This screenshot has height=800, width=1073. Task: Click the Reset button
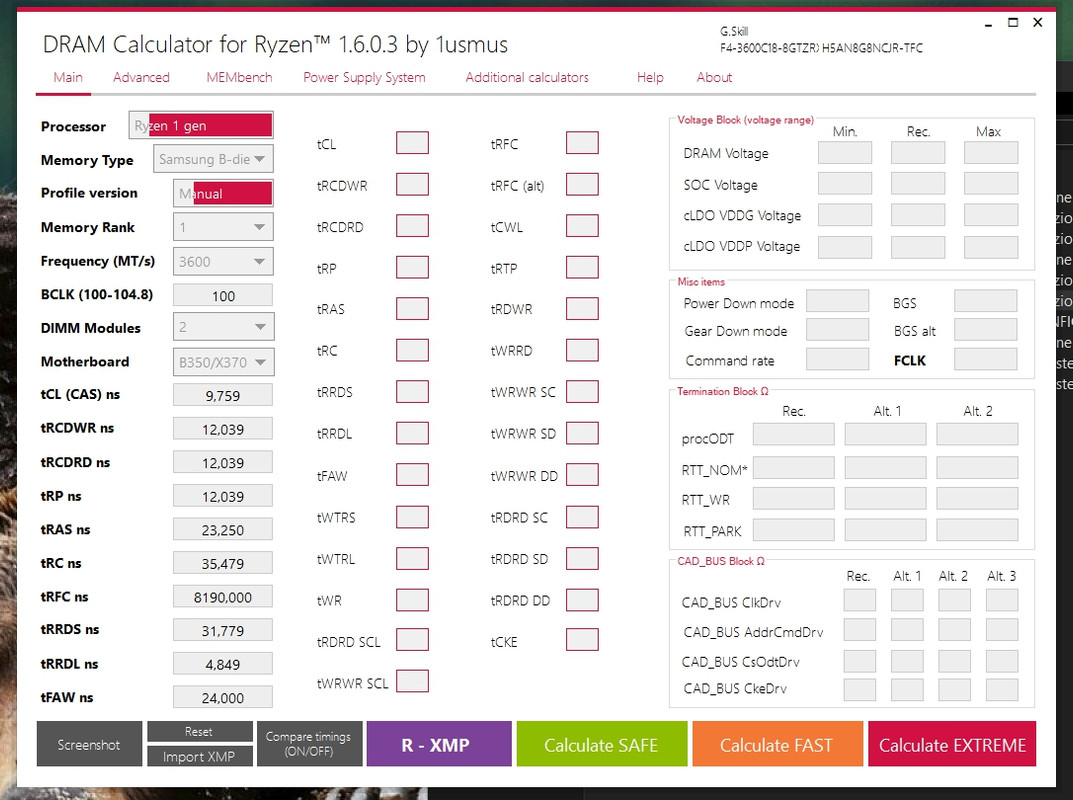coord(199,732)
